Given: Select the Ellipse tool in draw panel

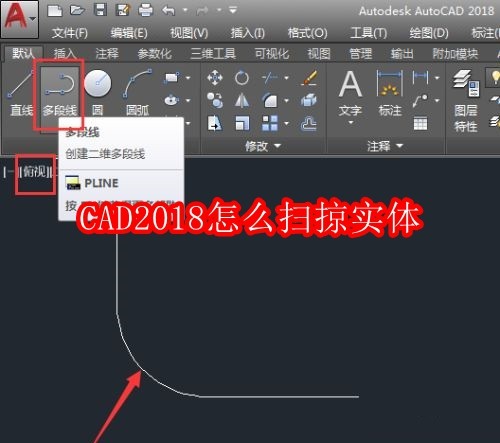Looking at the screenshot, I should [x=172, y=100].
